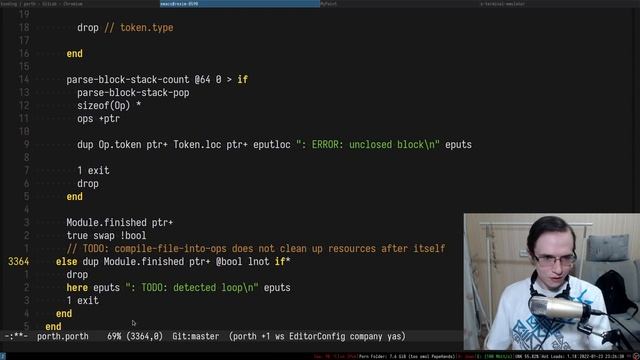This screenshot has height=360, width=640.
Task: Click the ws minor mode indicator
Action: 279,336
